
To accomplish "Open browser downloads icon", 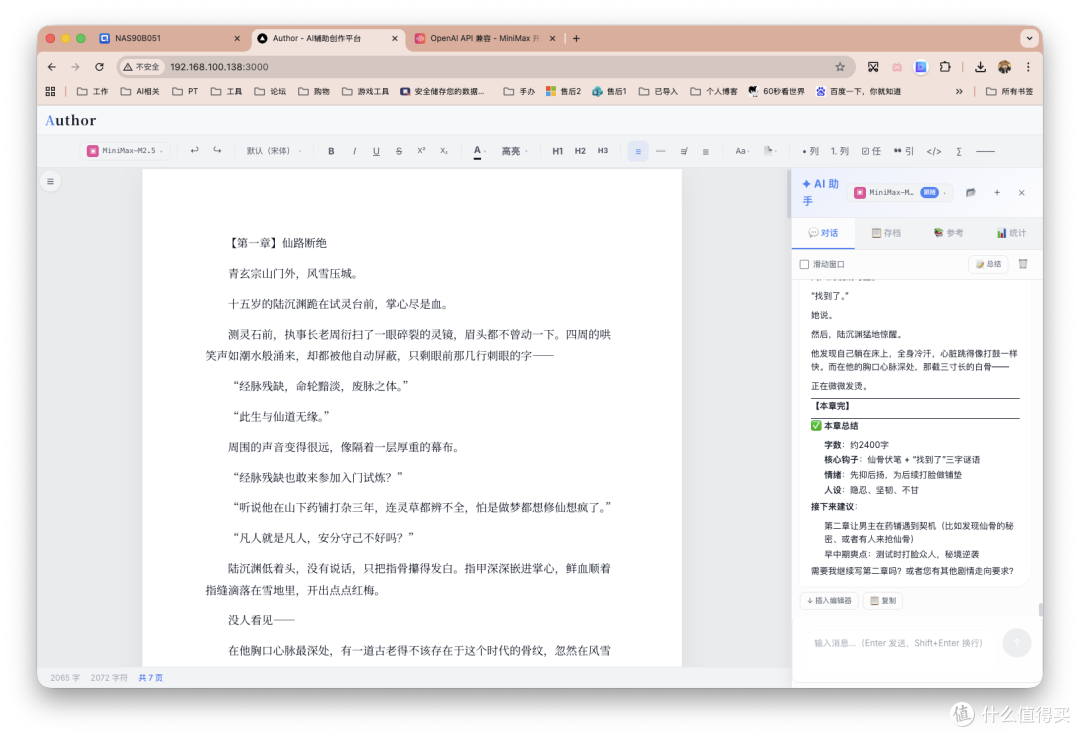I will pos(979,67).
